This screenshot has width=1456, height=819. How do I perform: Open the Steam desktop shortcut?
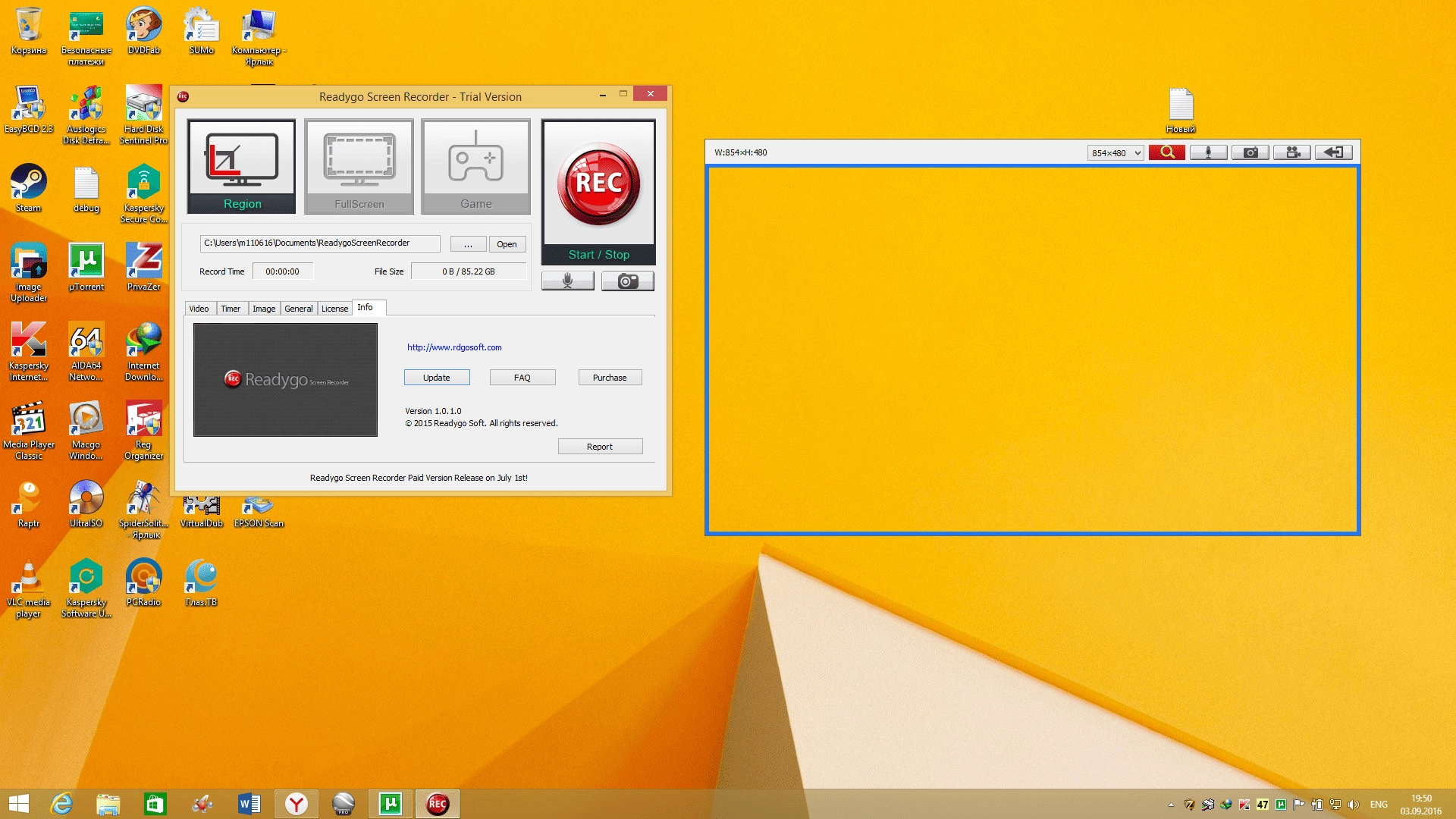coord(29,189)
